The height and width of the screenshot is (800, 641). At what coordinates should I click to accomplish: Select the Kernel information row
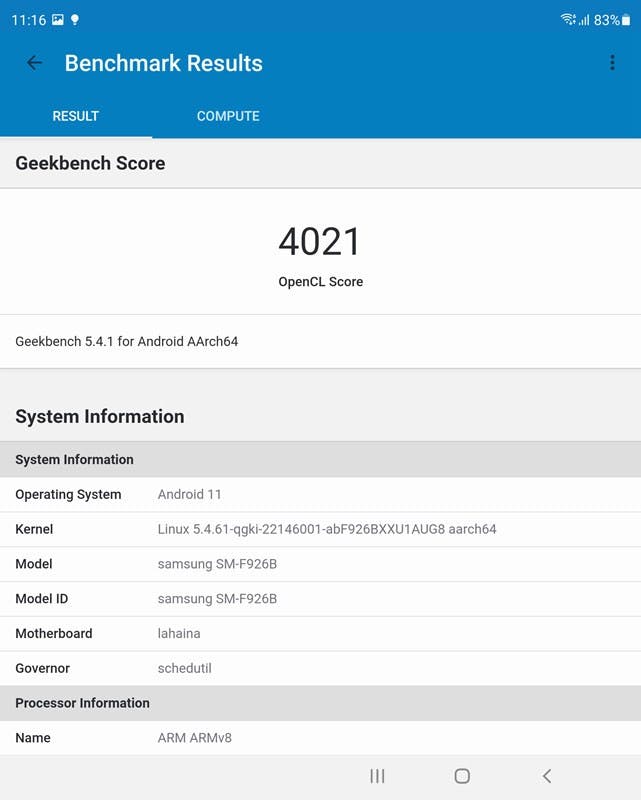(x=320, y=529)
